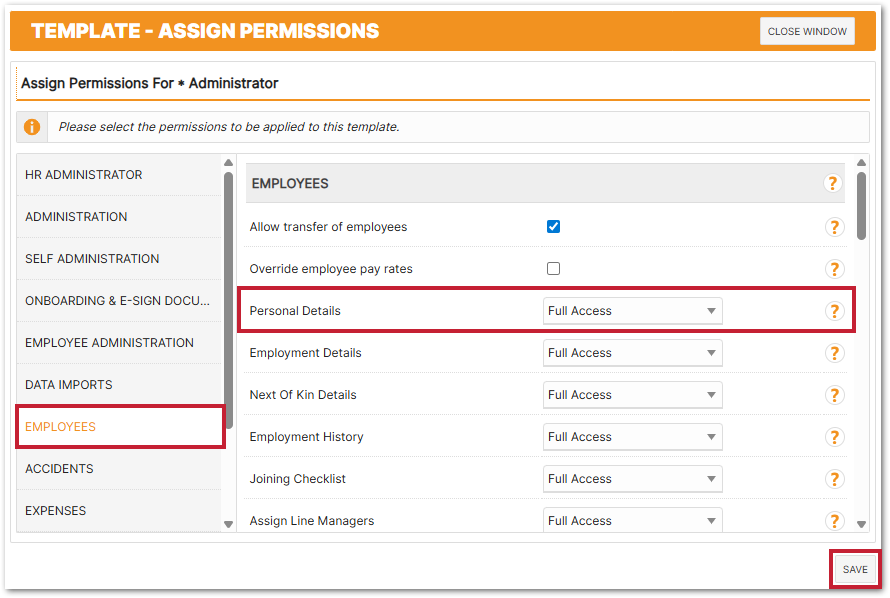Enable Override employee pay rates checkbox
The image size is (890, 598).
(553, 269)
